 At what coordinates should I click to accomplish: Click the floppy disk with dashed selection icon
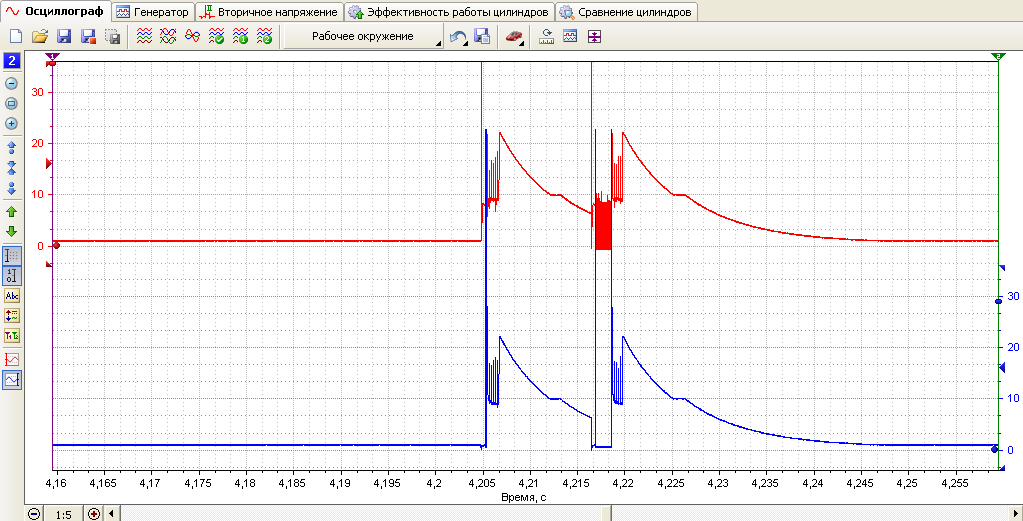point(112,37)
